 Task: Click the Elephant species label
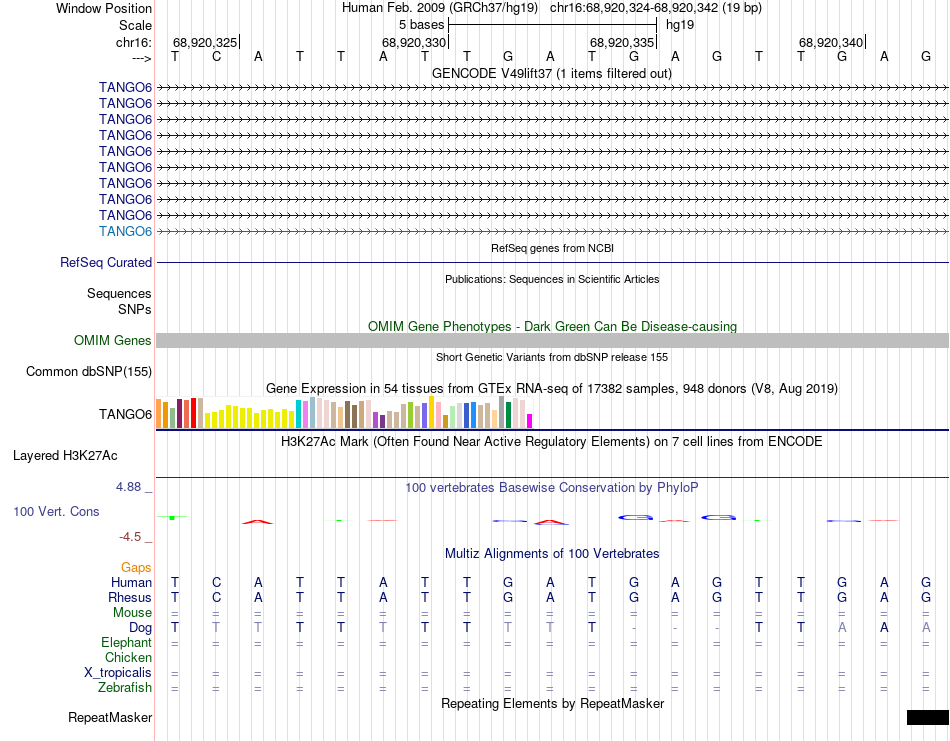[127, 642]
